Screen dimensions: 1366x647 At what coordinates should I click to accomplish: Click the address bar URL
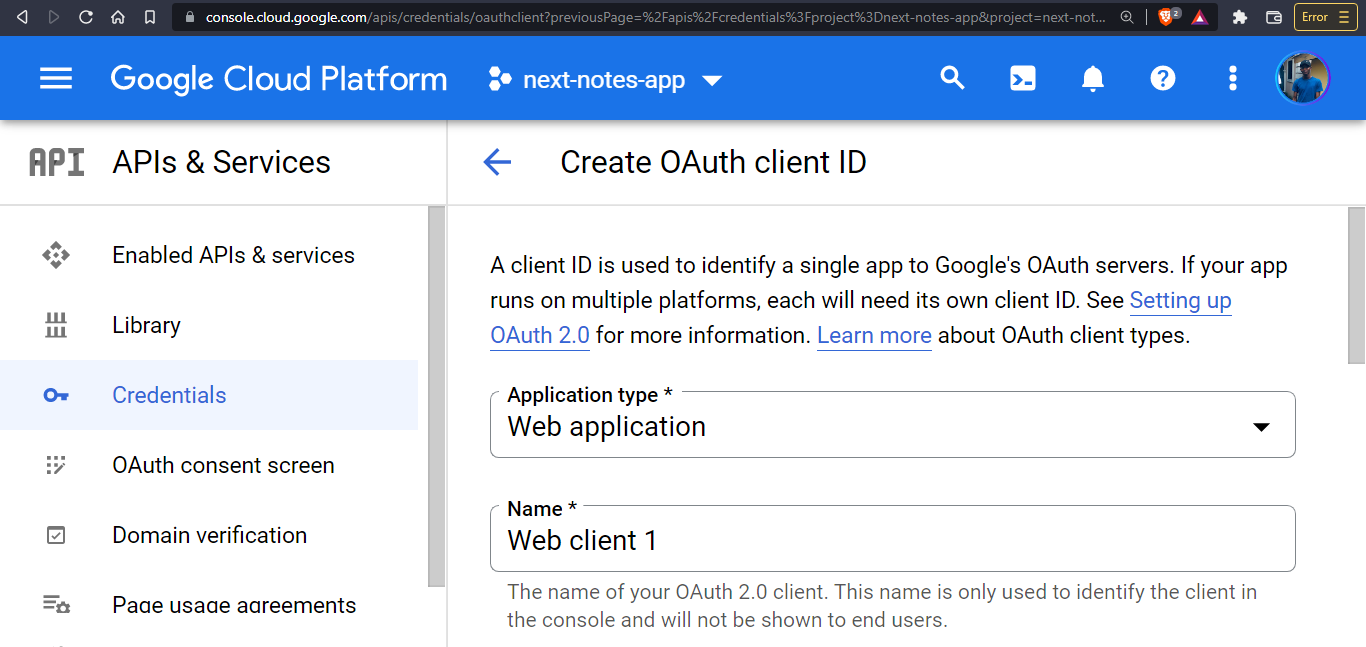[x=656, y=17]
